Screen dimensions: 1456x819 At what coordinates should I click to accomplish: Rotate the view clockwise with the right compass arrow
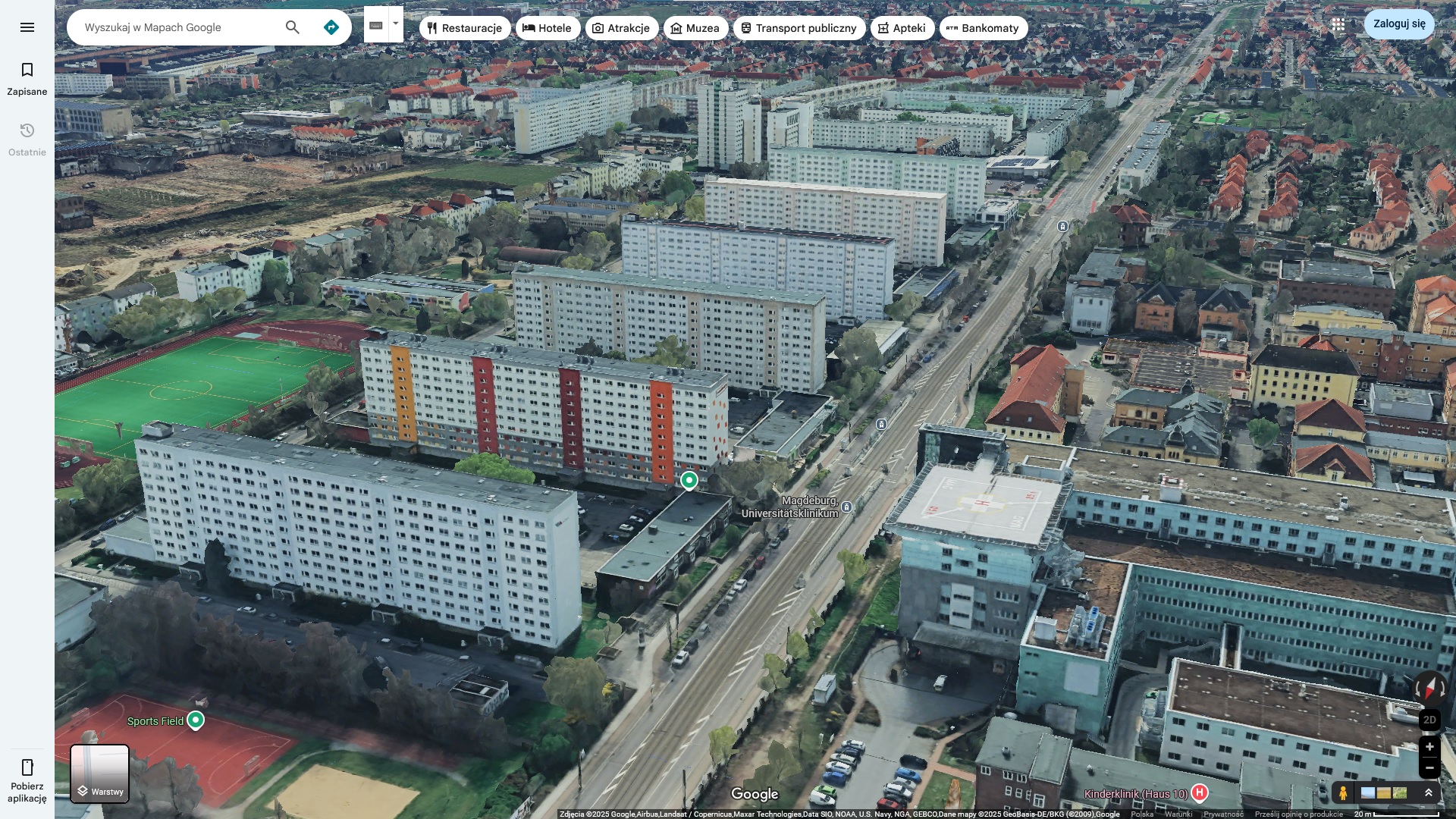point(1442,687)
